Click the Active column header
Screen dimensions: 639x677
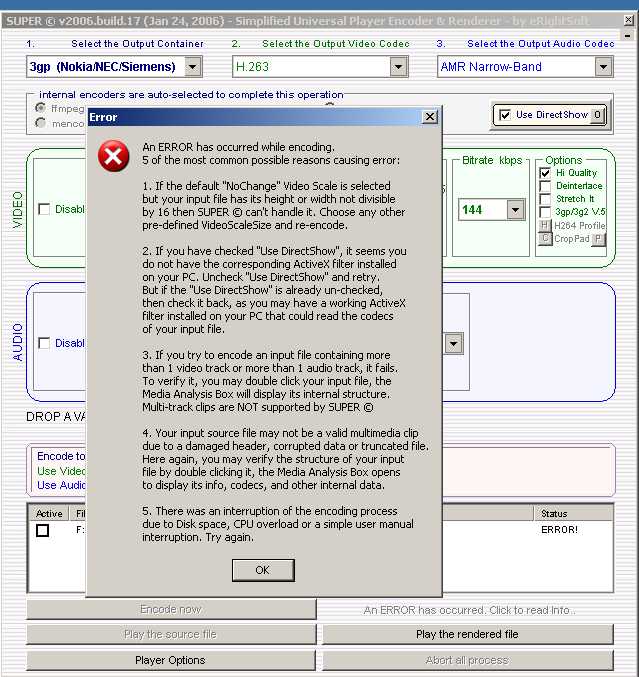tap(49, 513)
